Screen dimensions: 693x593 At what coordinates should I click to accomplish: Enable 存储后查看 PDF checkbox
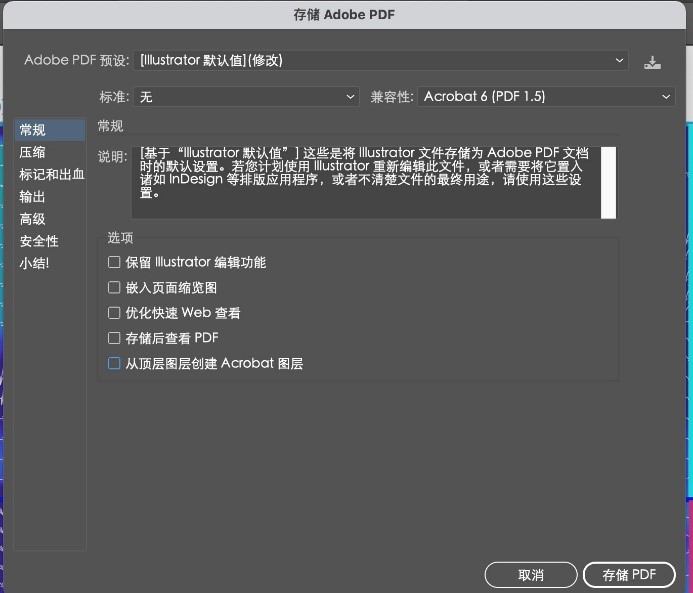click(x=114, y=338)
